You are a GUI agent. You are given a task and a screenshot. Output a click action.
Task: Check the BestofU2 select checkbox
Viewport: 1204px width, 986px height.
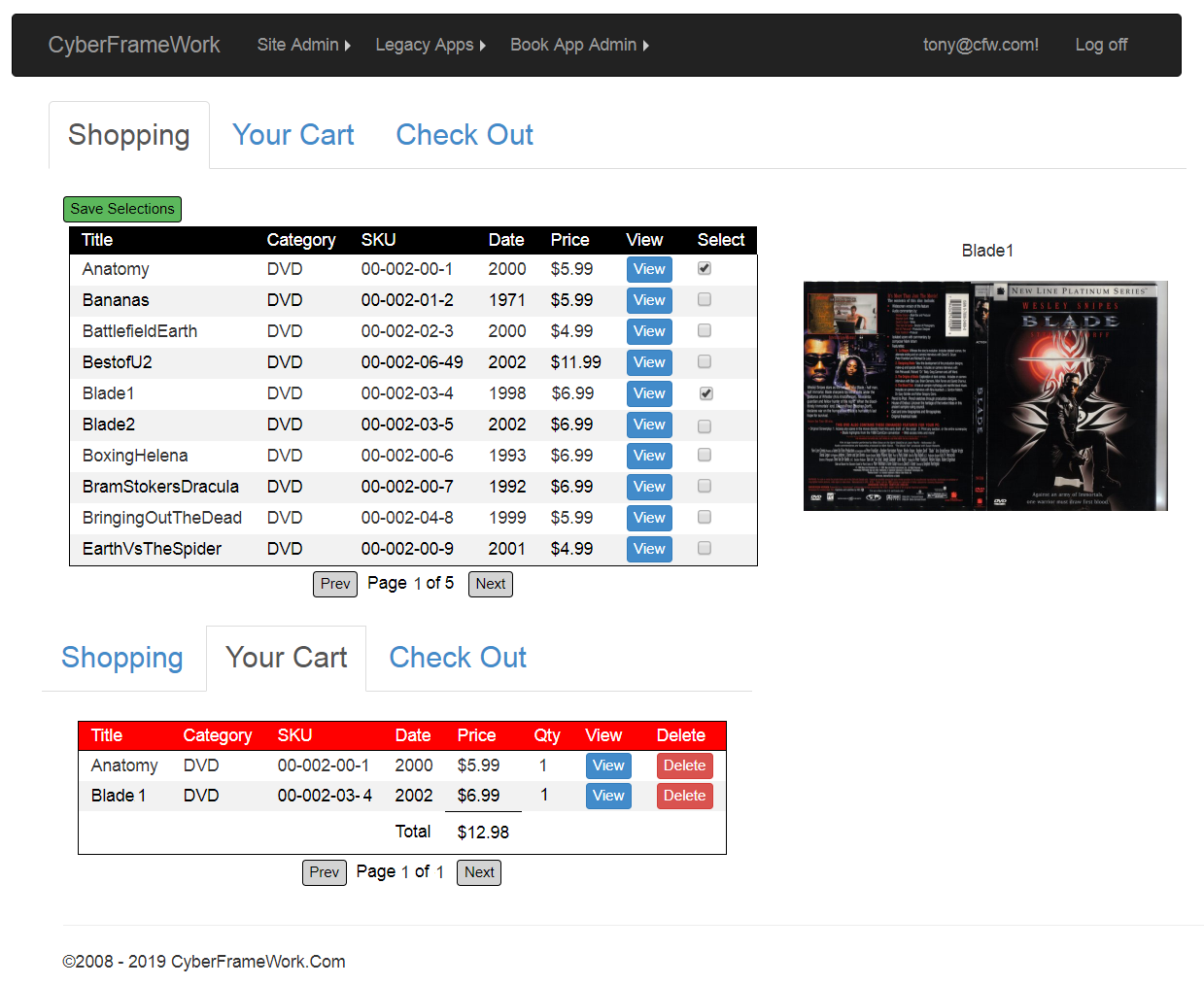click(705, 361)
